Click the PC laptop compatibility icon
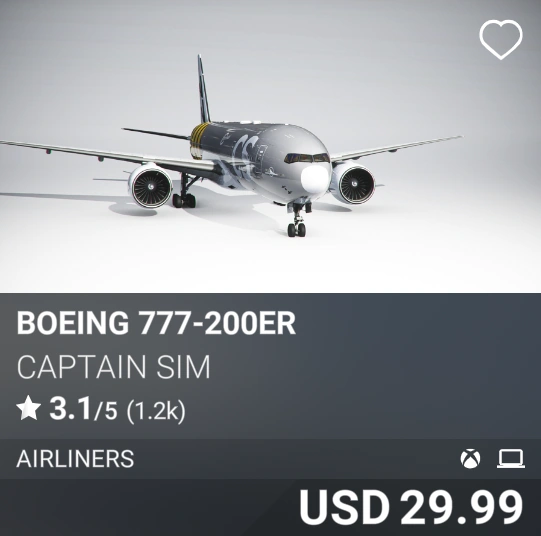 [x=511, y=459]
